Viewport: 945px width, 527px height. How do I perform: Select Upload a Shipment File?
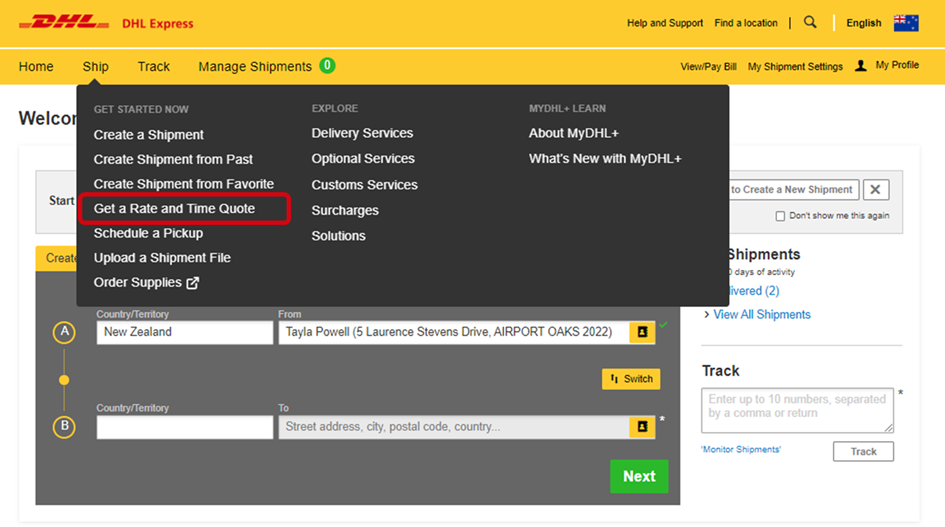pyautogui.click(x=162, y=258)
